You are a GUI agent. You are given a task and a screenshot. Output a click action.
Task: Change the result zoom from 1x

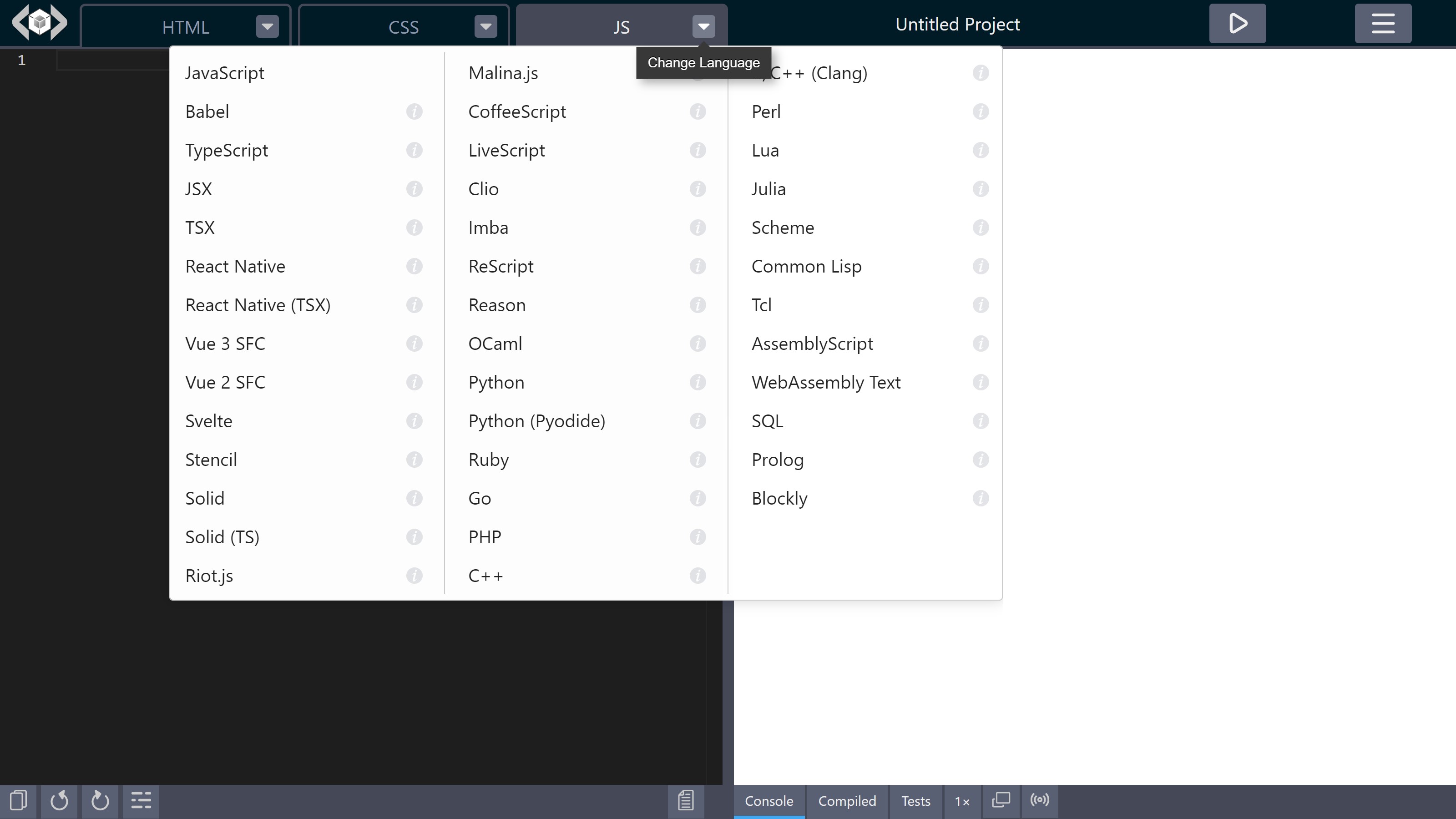click(x=961, y=801)
